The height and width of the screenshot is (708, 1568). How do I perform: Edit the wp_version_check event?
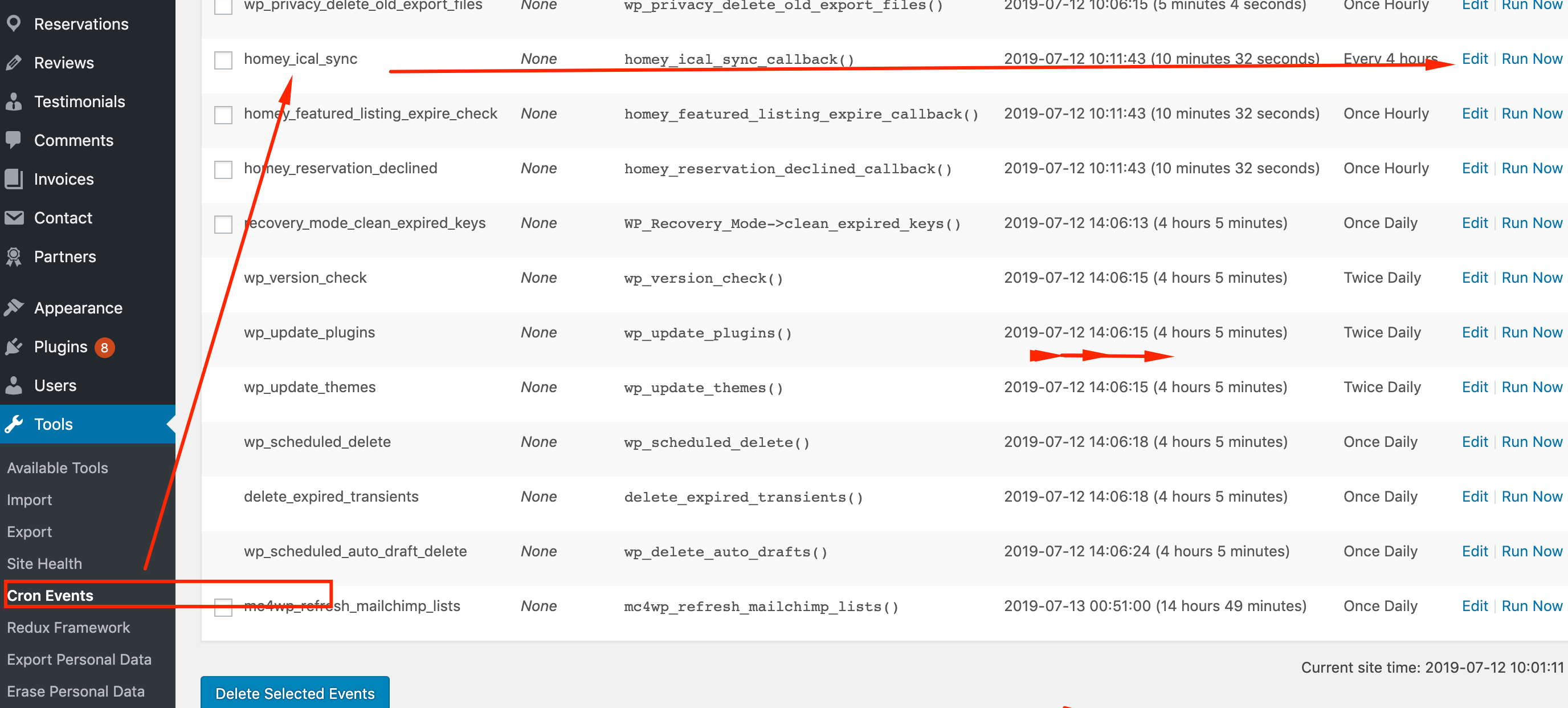tap(1474, 278)
